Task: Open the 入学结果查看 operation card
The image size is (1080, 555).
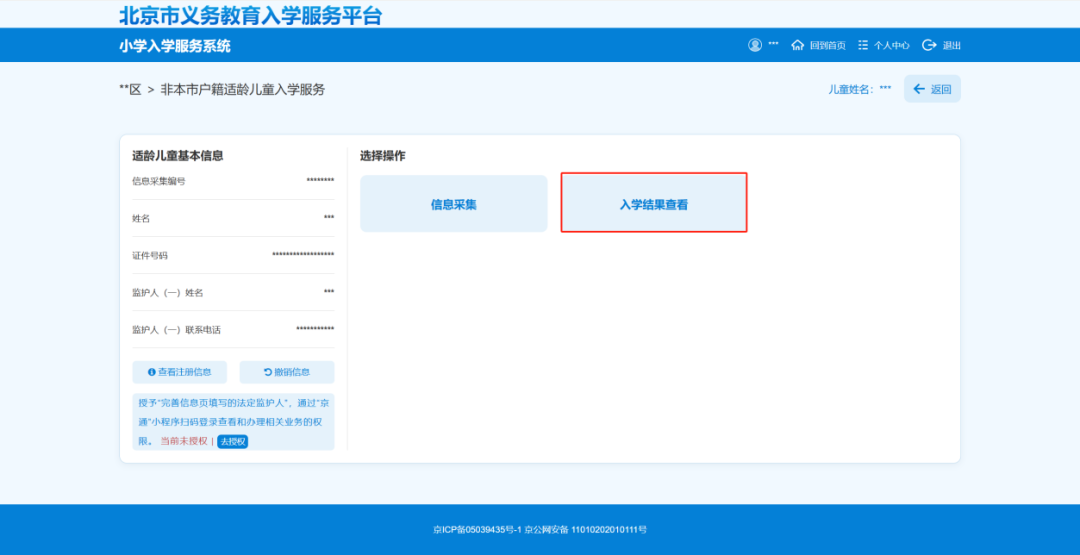Action: [654, 204]
